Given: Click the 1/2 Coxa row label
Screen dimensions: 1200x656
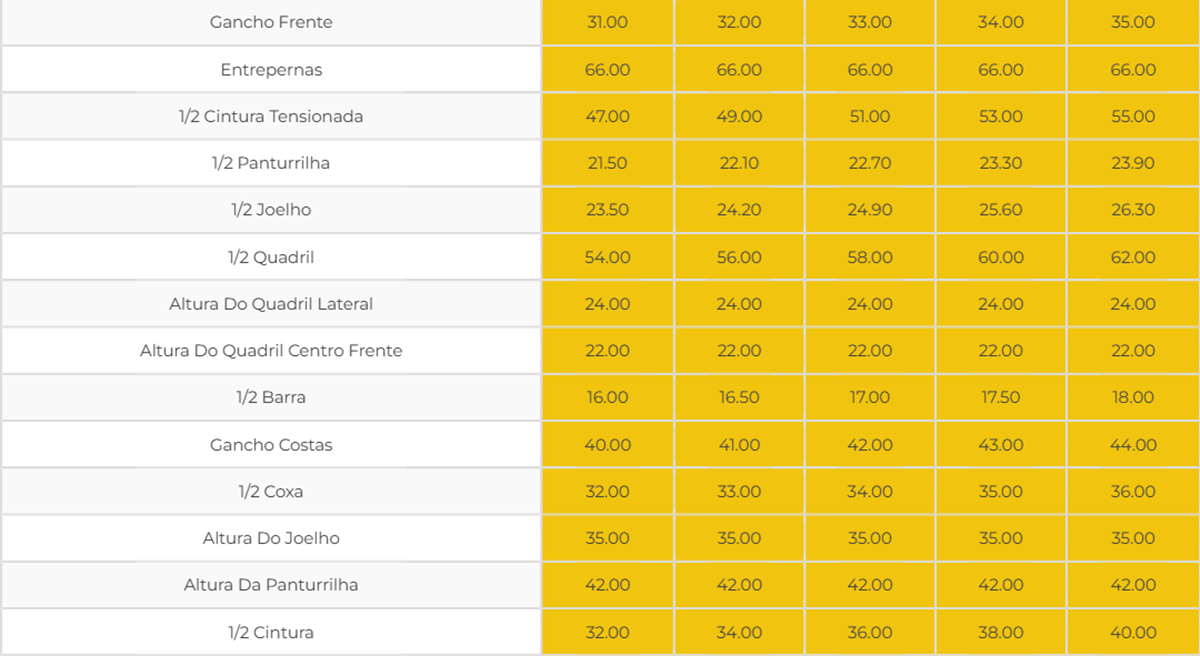Looking at the screenshot, I should click(271, 492).
